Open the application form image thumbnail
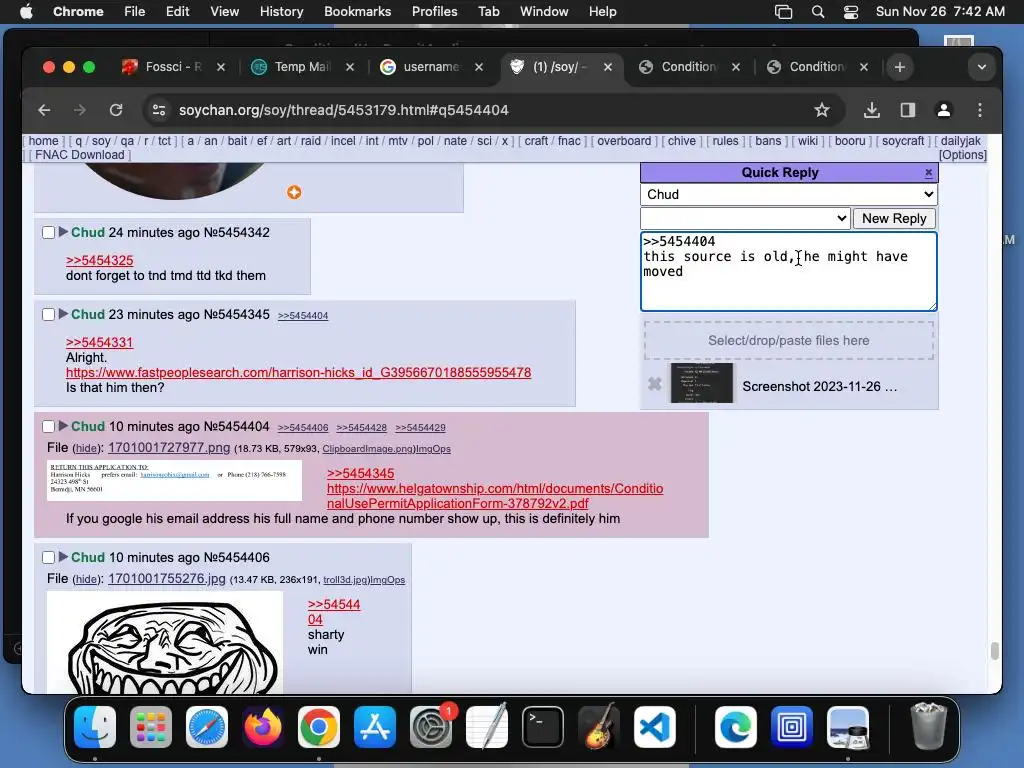Screen dimensions: 1024x768 [174, 481]
